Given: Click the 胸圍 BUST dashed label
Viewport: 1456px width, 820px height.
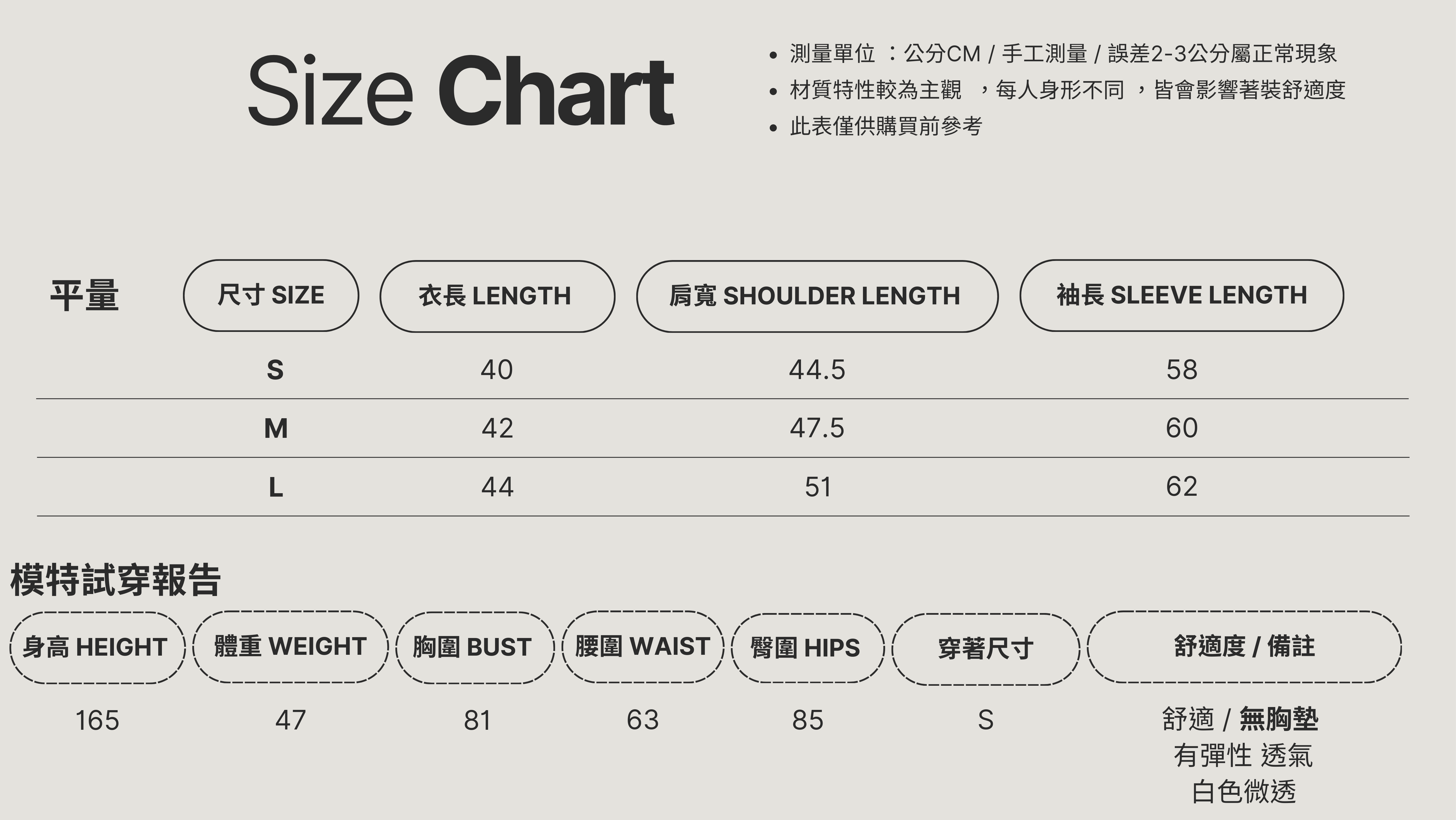Looking at the screenshot, I should pyautogui.click(x=474, y=648).
